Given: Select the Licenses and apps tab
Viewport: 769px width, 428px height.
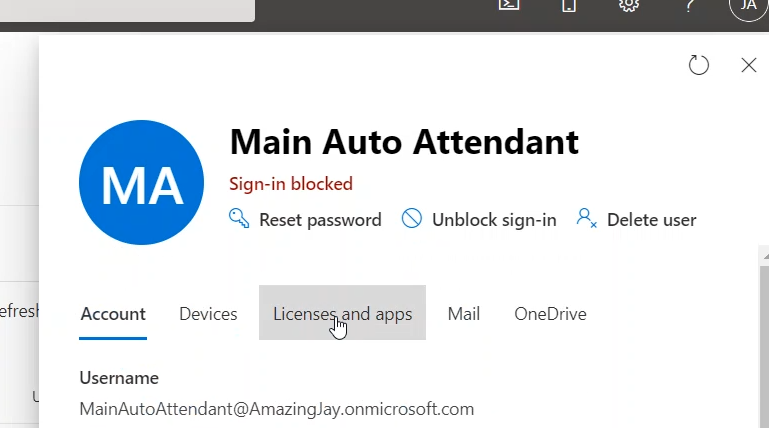Looking at the screenshot, I should point(342,314).
